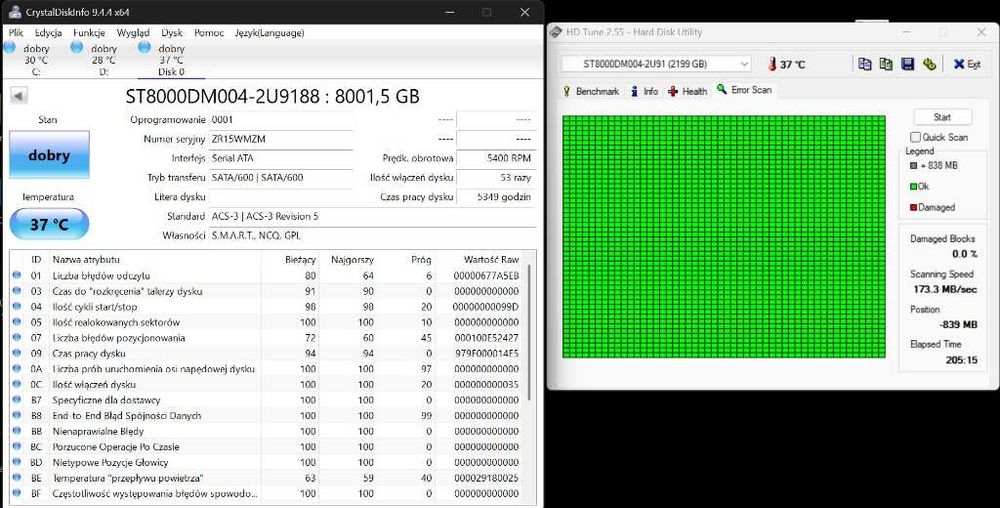Open the Plik menu
This screenshot has height=508, width=1000.
[16, 33]
